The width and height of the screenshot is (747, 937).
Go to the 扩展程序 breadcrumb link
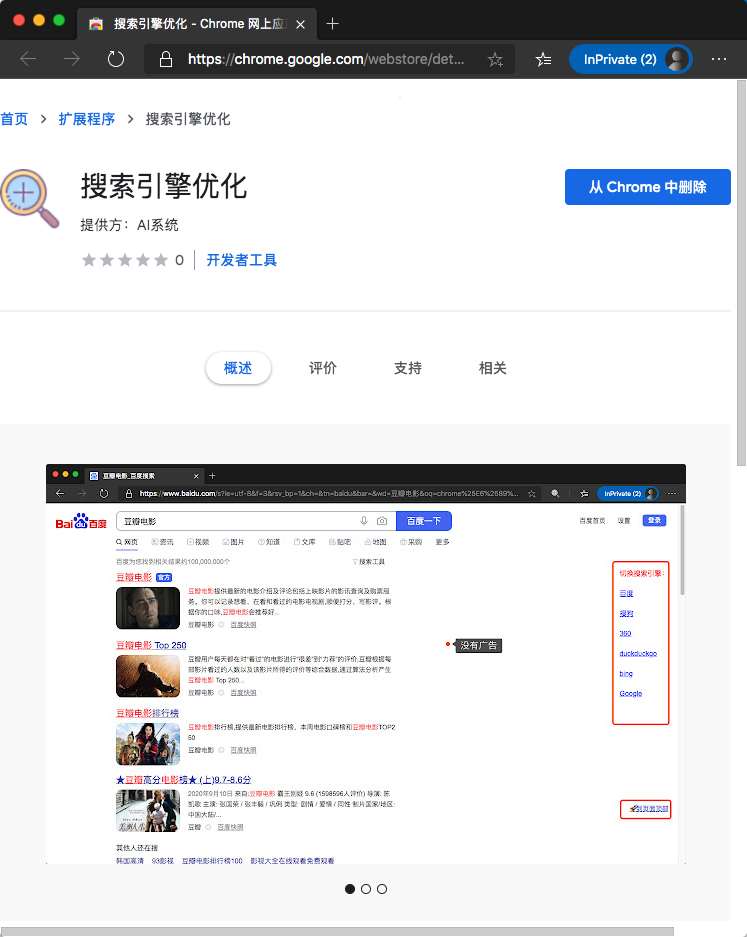coord(87,119)
